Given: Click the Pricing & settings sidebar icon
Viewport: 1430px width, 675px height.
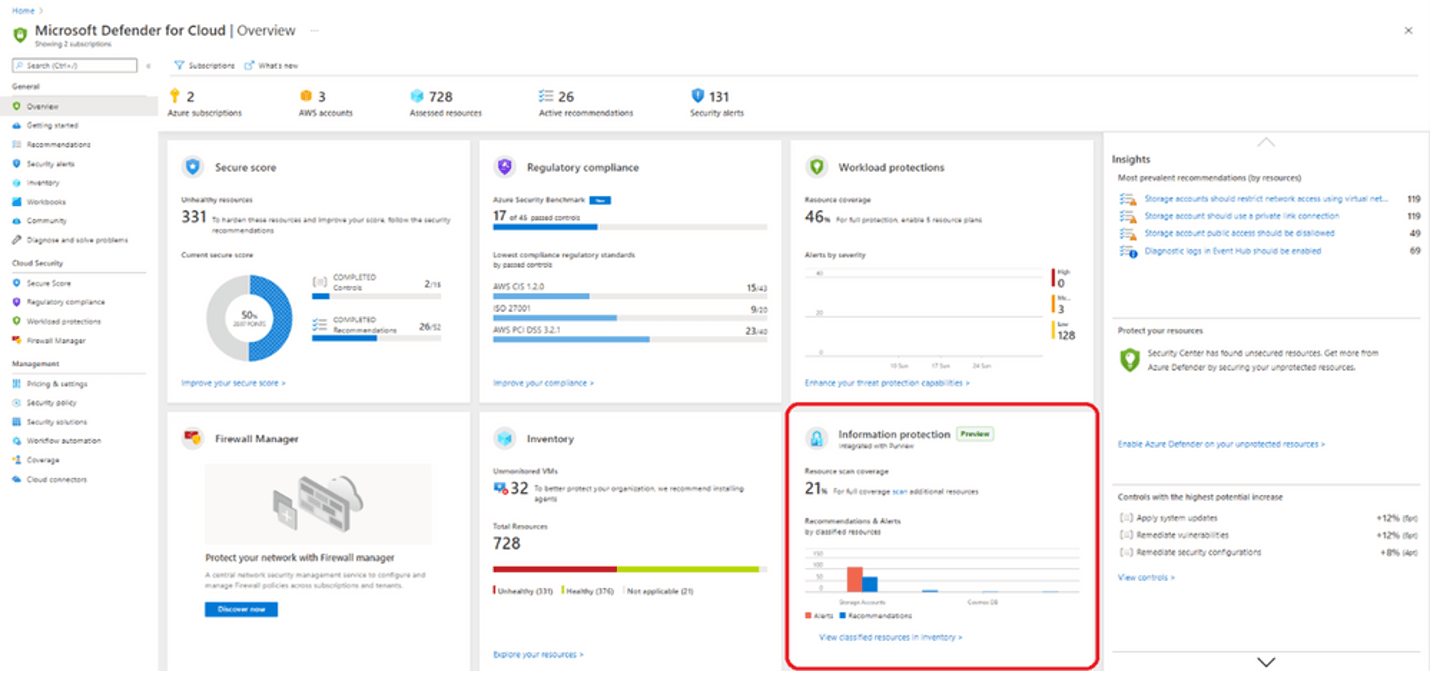Looking at the screenshot, I should (x=17, y=384).
